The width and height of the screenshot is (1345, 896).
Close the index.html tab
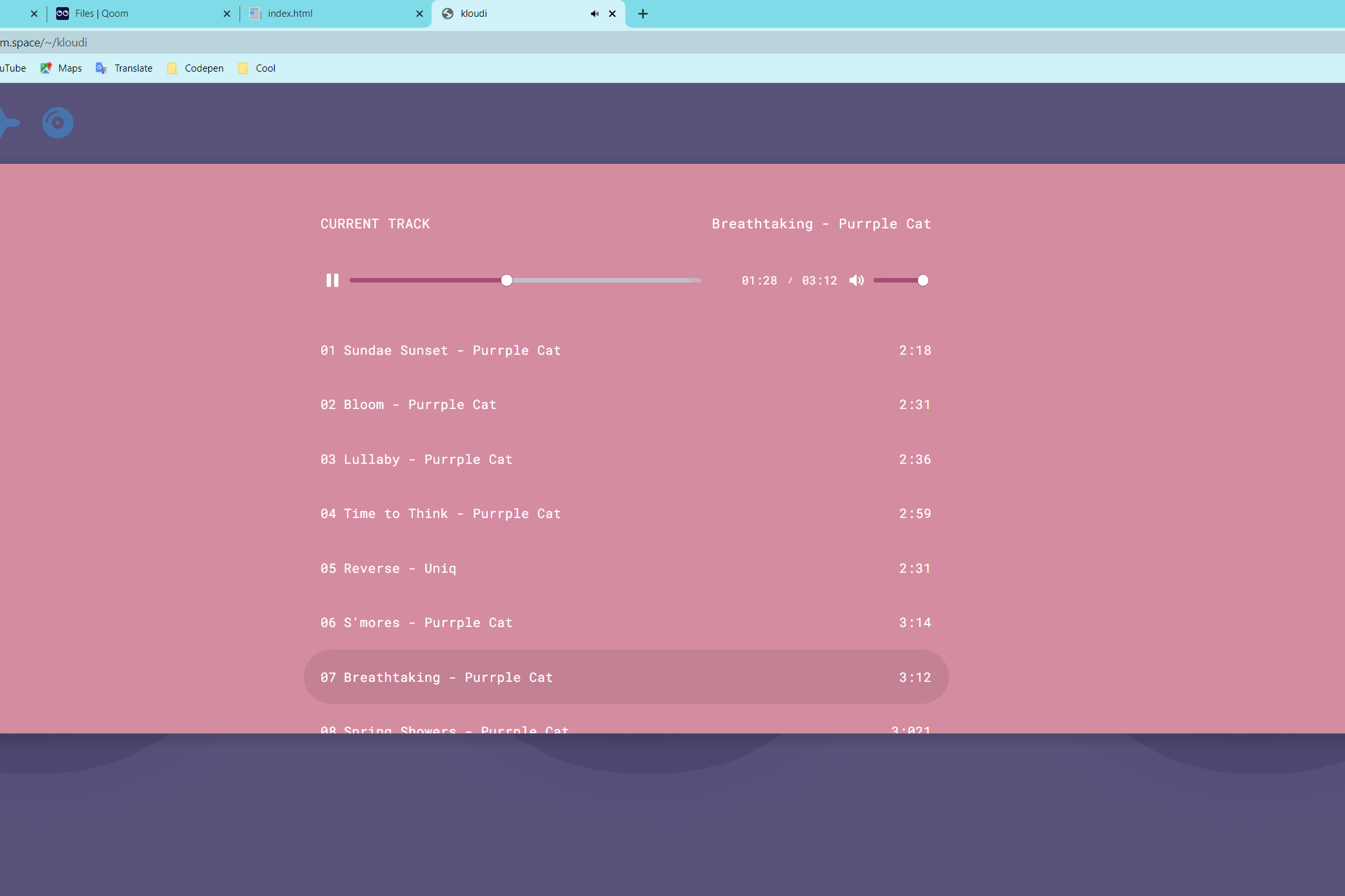pos(419,14)
